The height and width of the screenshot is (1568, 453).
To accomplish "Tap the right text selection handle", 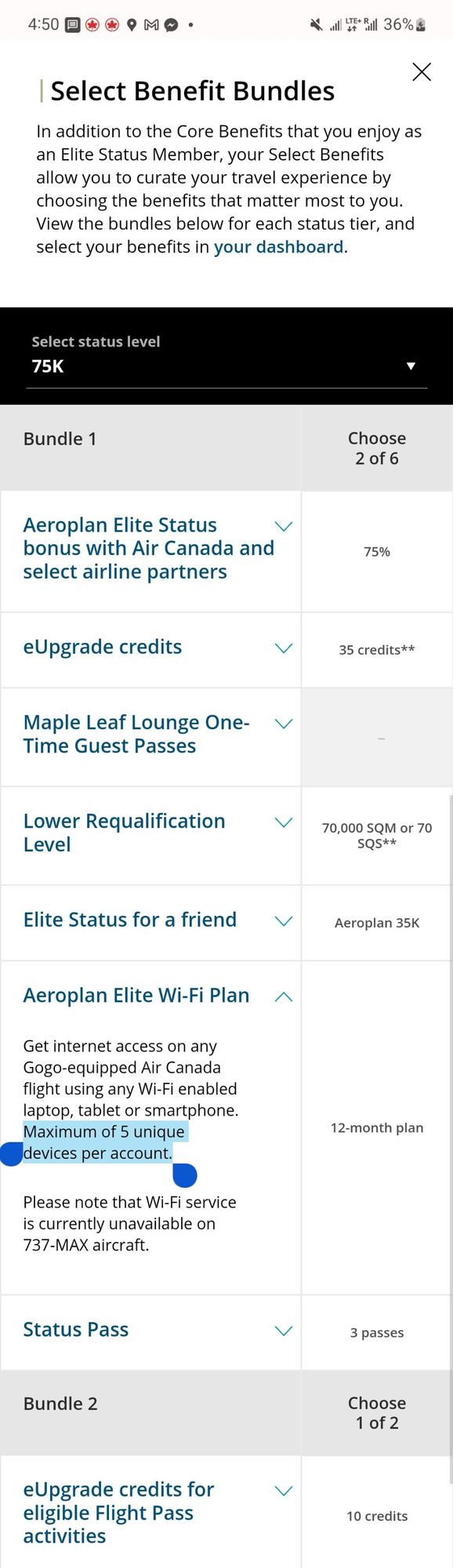I will (x=184, y=1175).
